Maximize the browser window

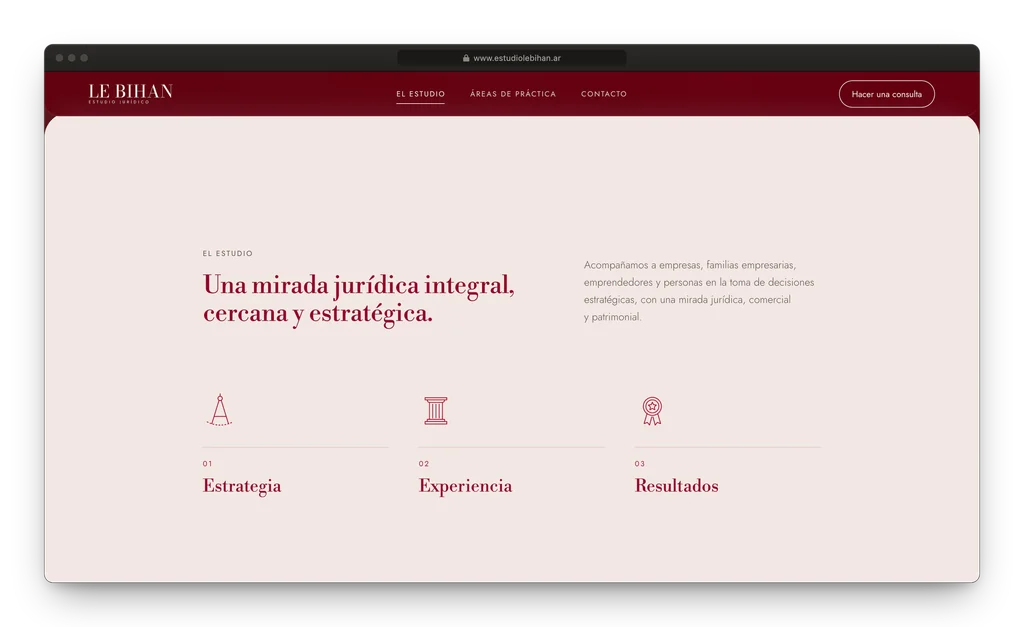pyautogui.click(x=84, y=58)
